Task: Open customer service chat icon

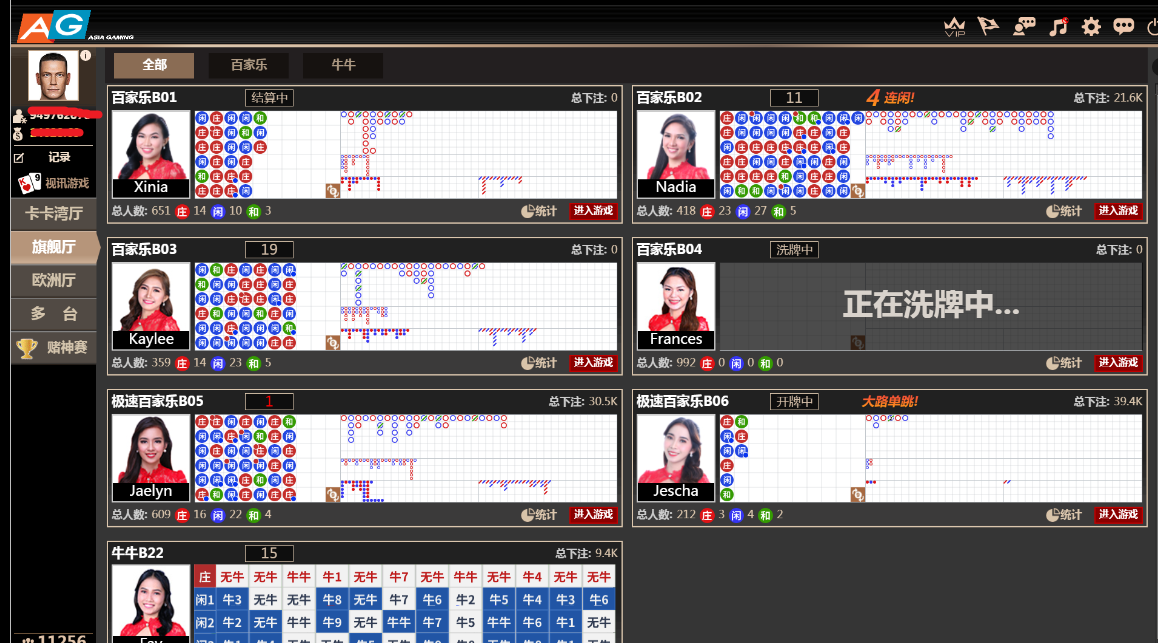Action: pos(1023,27)
